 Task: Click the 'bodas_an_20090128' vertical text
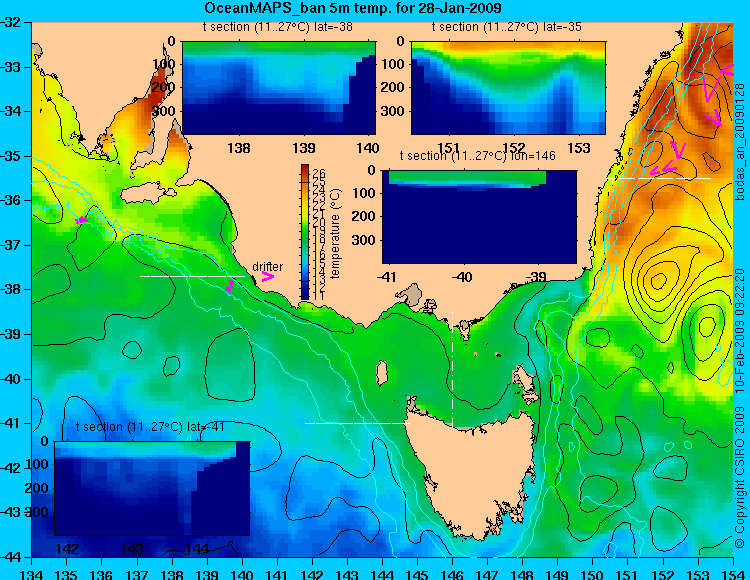coord(740,142)
